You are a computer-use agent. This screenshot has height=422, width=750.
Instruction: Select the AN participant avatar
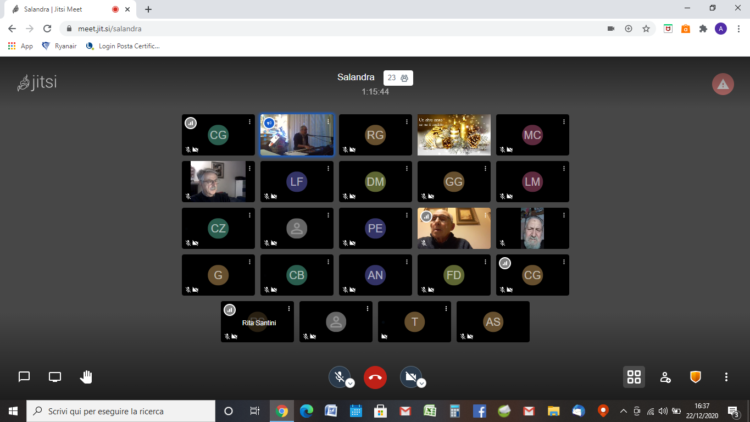pos(375,275)
